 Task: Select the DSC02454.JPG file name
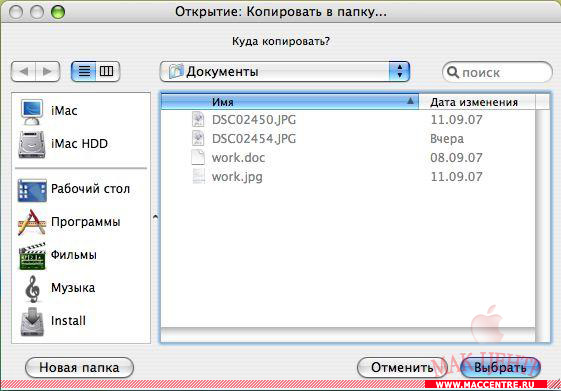pos(254,138)
